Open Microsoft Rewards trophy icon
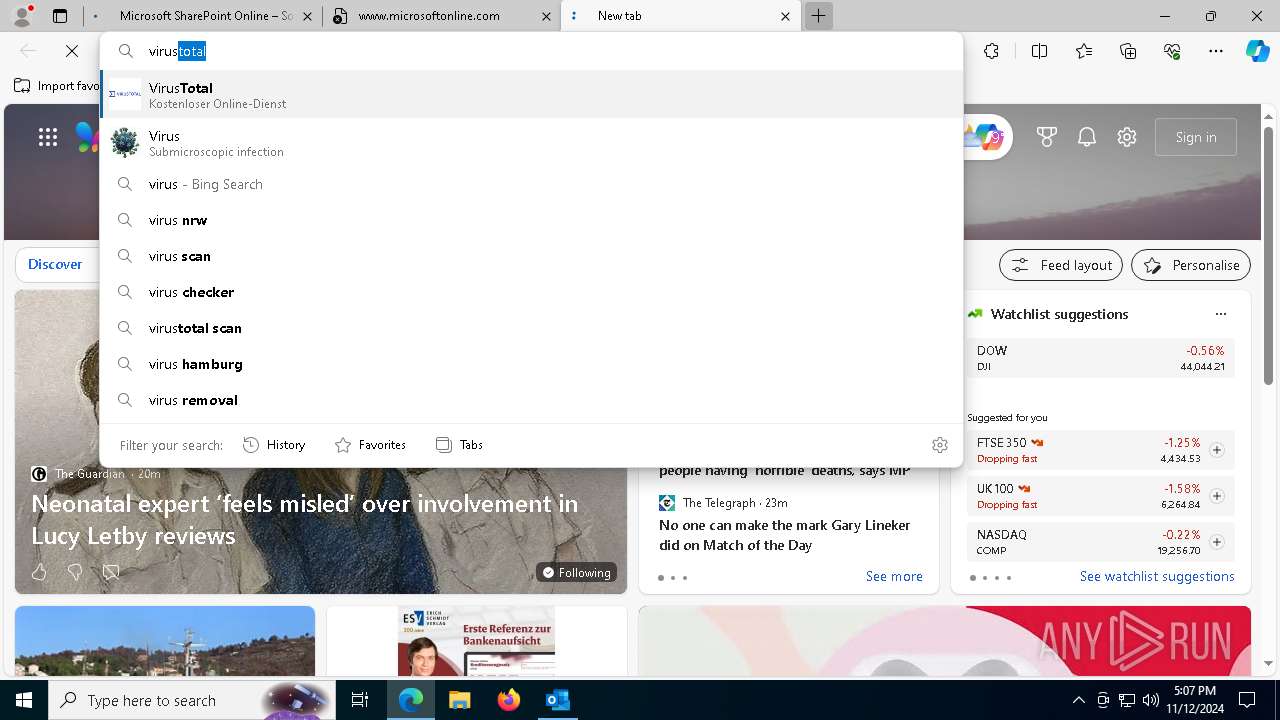Image resolution: width=1280 pixels, height=720 pixels. pyautogui.click(x=1047, y=137)
